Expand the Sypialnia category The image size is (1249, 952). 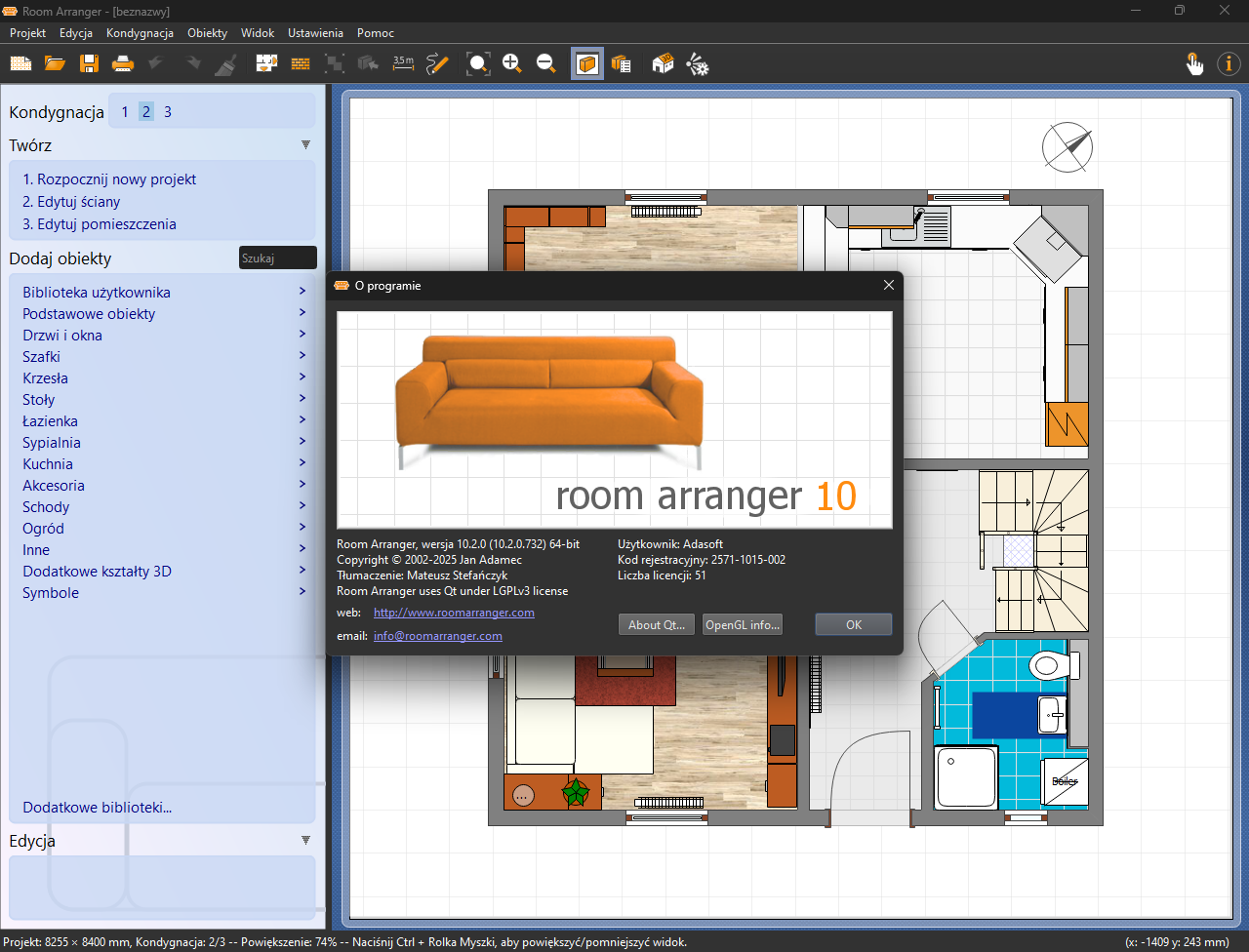(164, 443)
